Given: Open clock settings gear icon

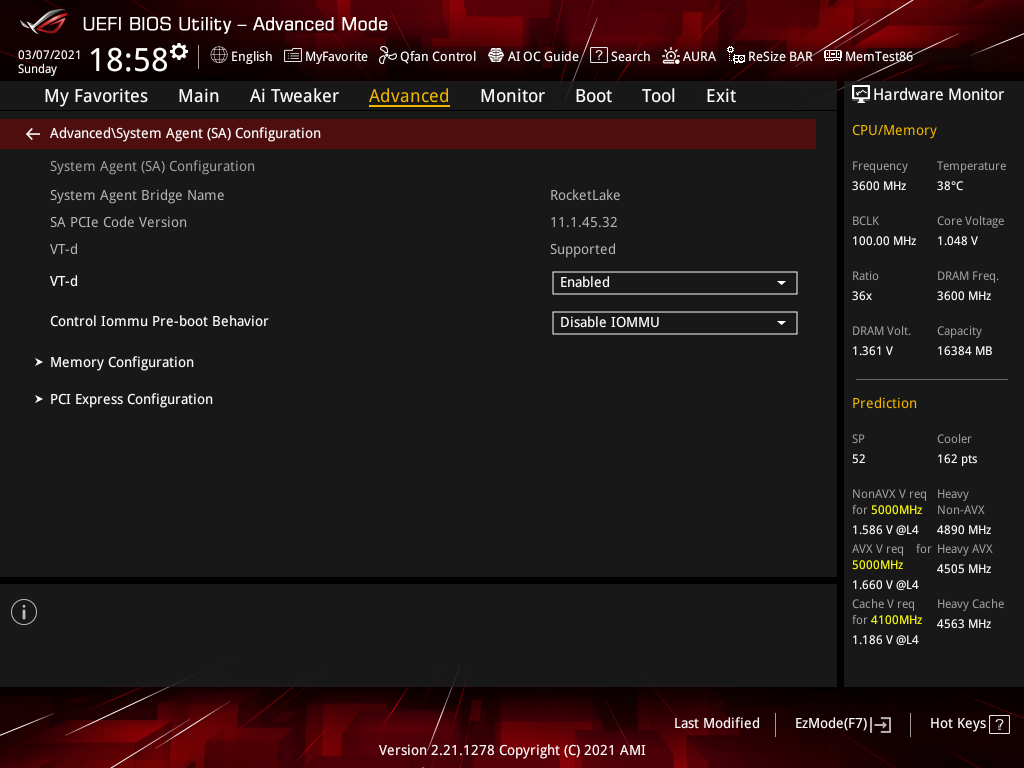Looking at the screenshot, I should [x=179, y=52].
